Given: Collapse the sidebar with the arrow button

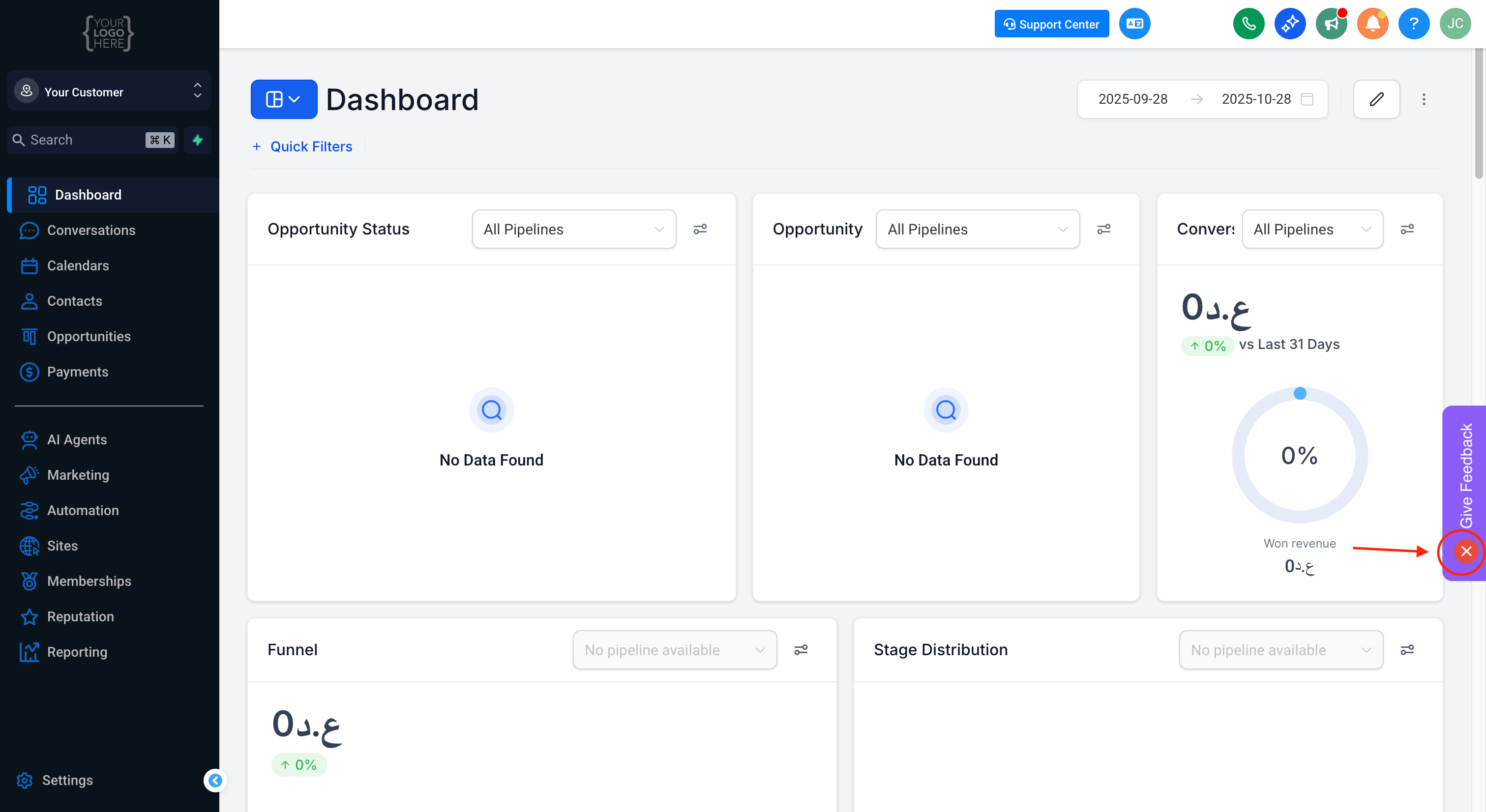Looking at the screenshot, I should pyautogui.click(x=215, y=780).
